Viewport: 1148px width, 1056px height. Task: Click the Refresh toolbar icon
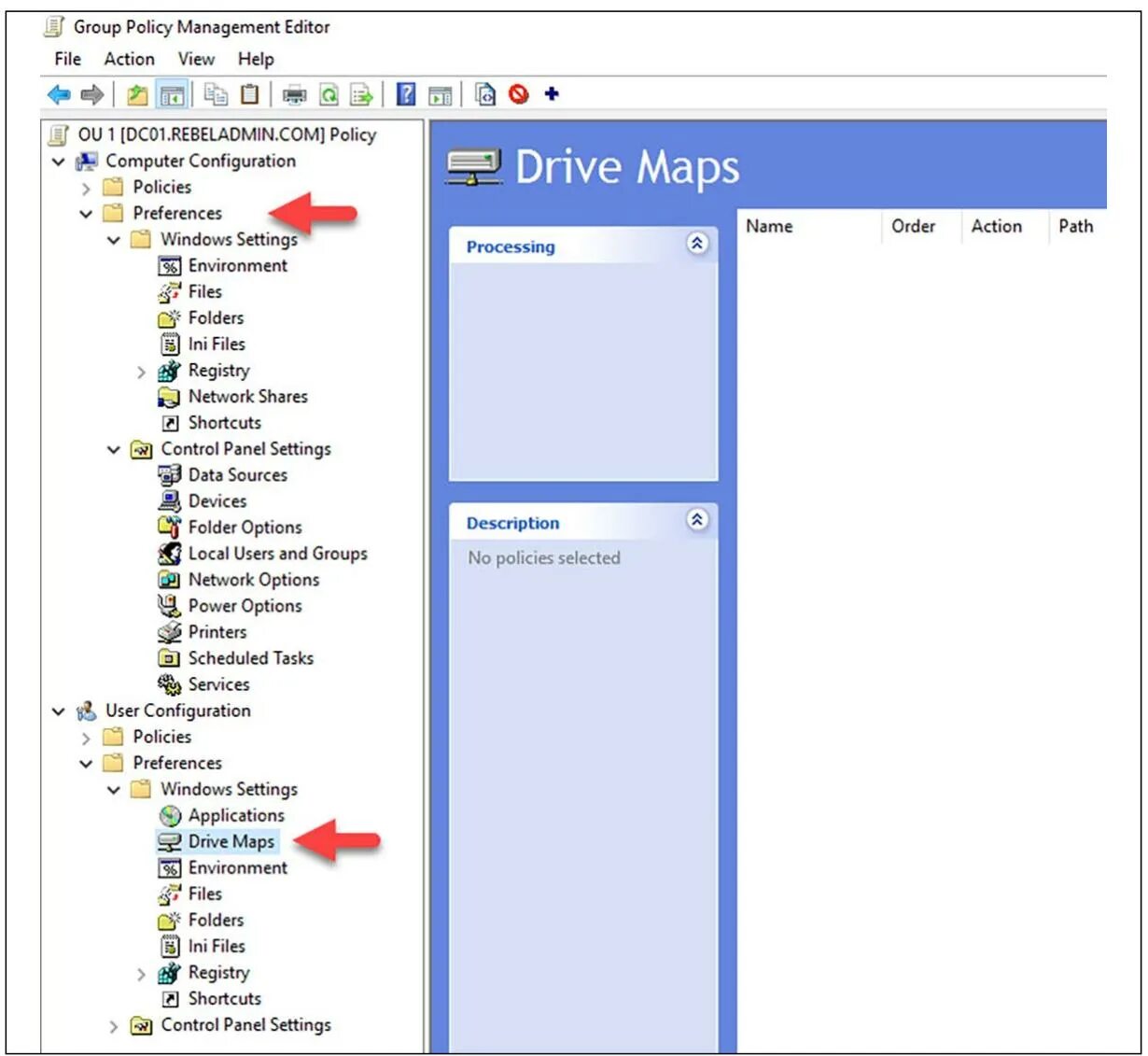329,94
